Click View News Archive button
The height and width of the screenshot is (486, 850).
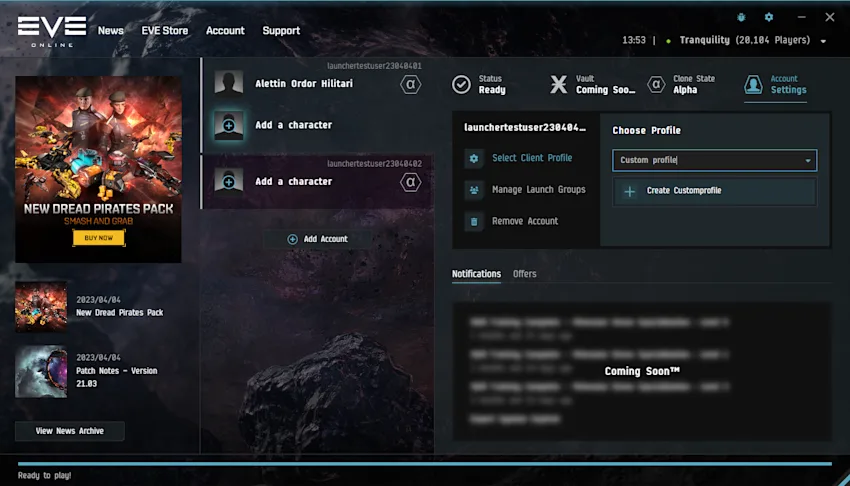click(69, 431)
